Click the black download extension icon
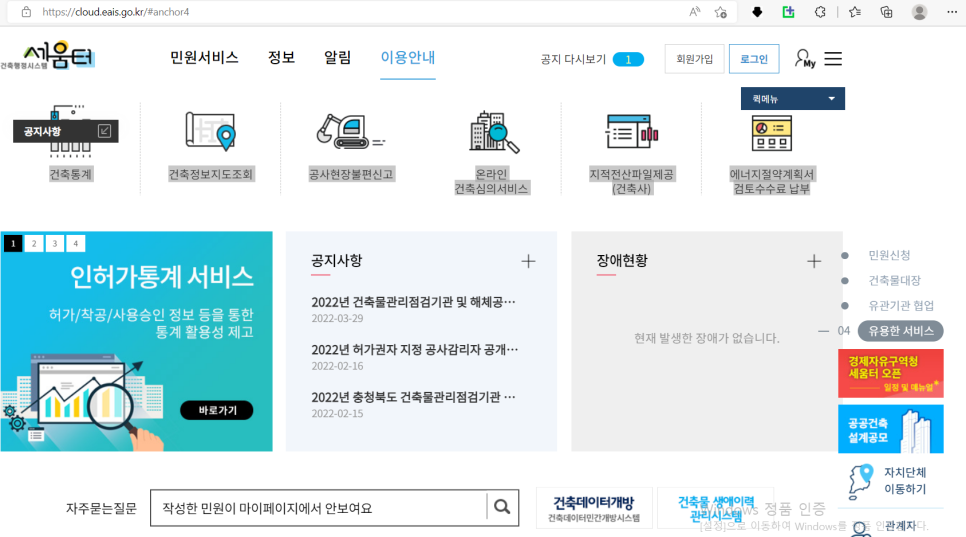The image size is (966, 537). tap(757, 12)
